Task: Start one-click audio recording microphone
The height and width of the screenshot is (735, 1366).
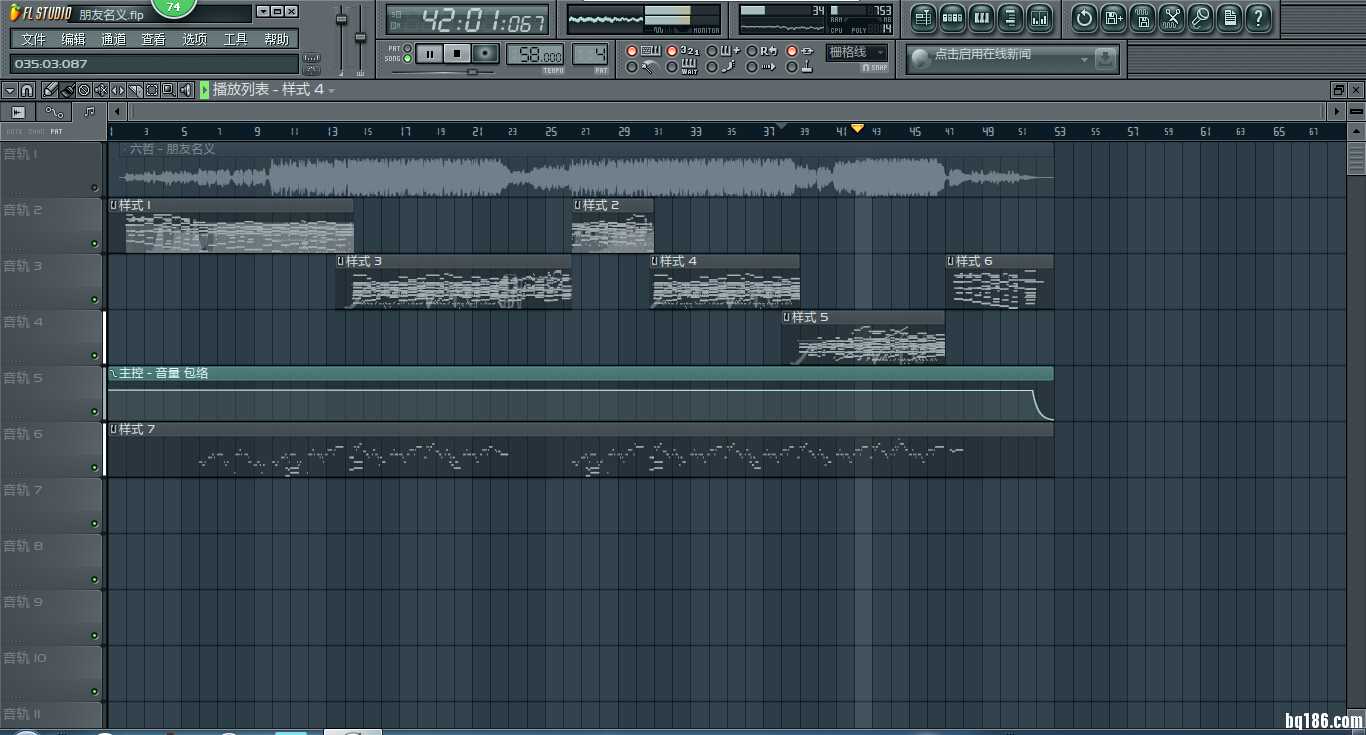Action: 1200,17
